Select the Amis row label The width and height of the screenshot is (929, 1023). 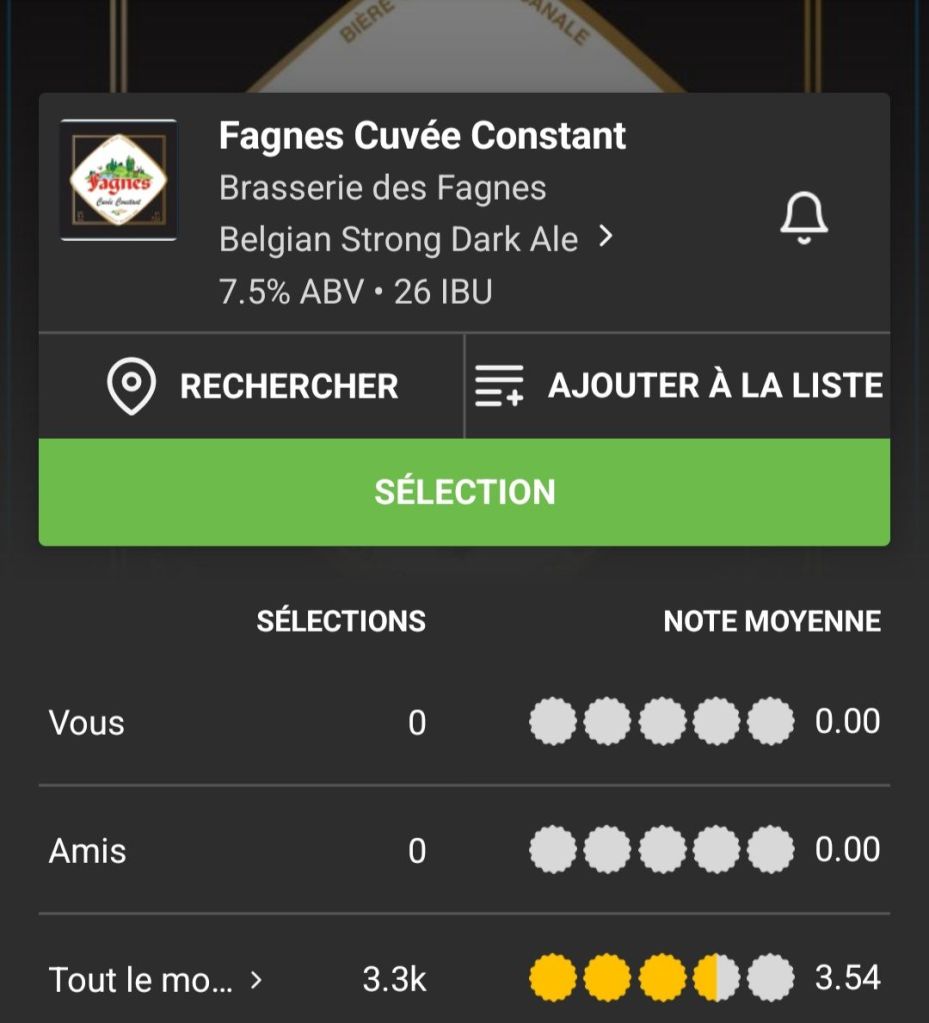(88, 851)
